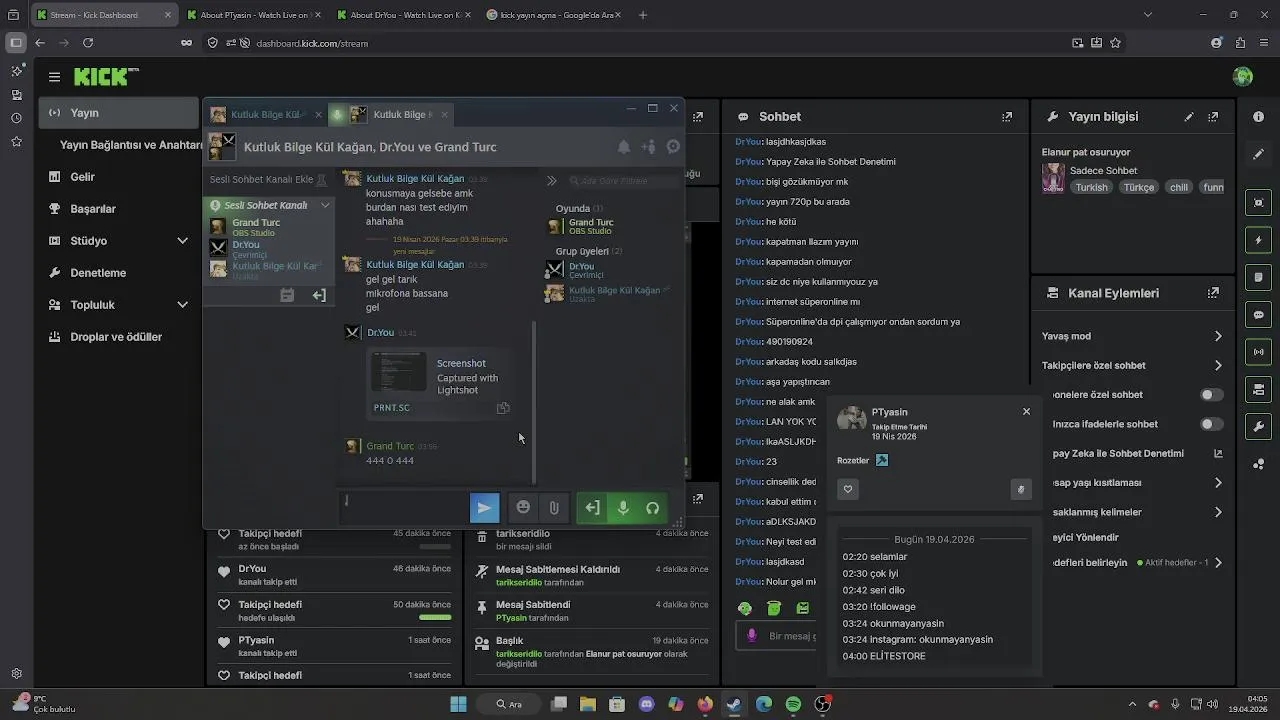1280x720 pixels.
Task: Open the 'saklanmış kelimeler' chevron
Action: click(x=1218, y=512)
